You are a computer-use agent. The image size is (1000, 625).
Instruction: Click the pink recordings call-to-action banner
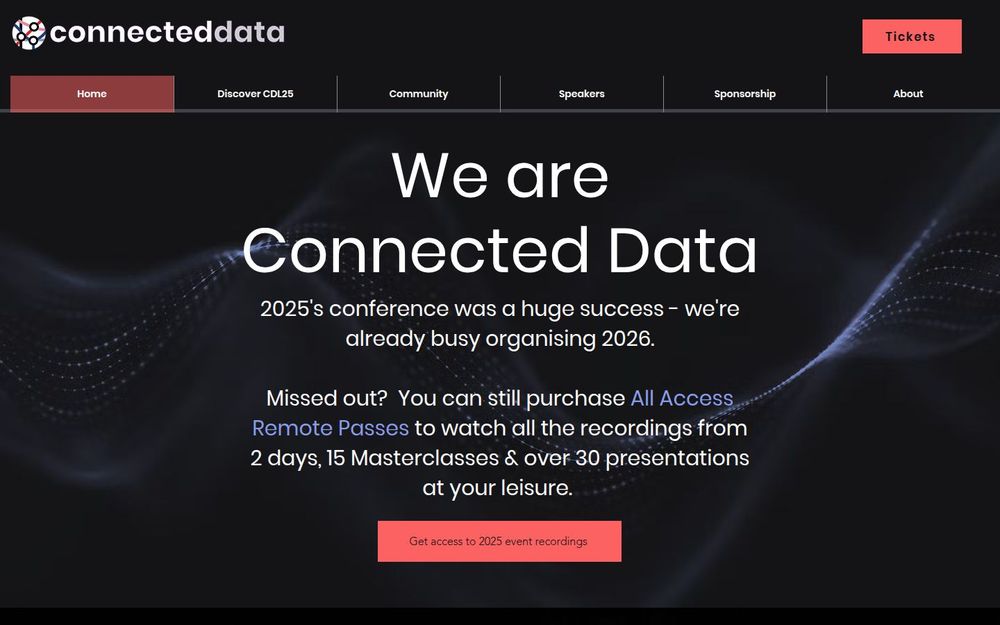[499, 540]
